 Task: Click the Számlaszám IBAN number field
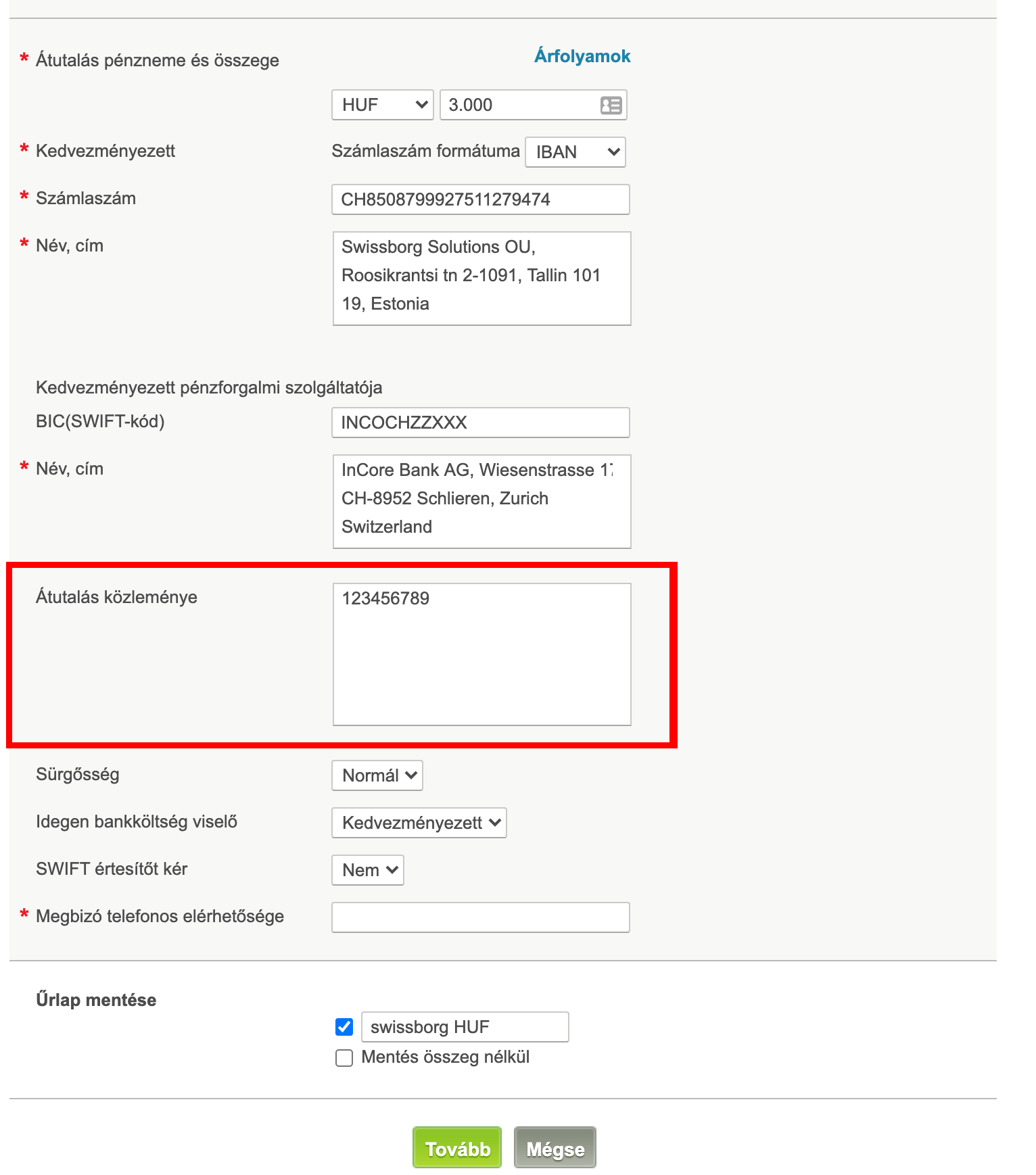tap(480, 199)
